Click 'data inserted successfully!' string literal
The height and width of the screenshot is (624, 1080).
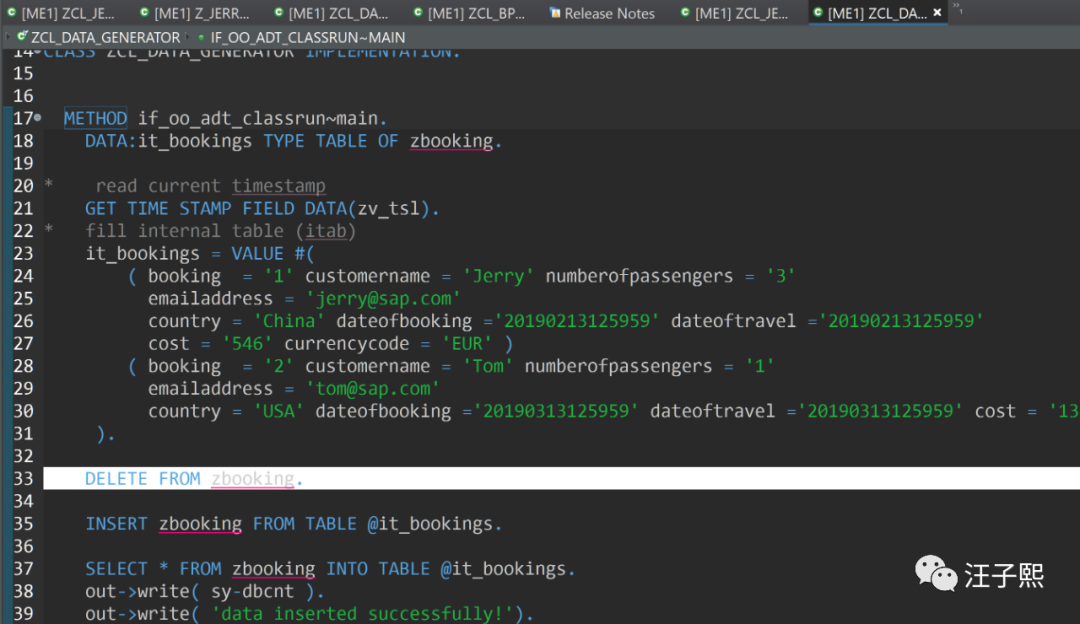tap(362, 614)
